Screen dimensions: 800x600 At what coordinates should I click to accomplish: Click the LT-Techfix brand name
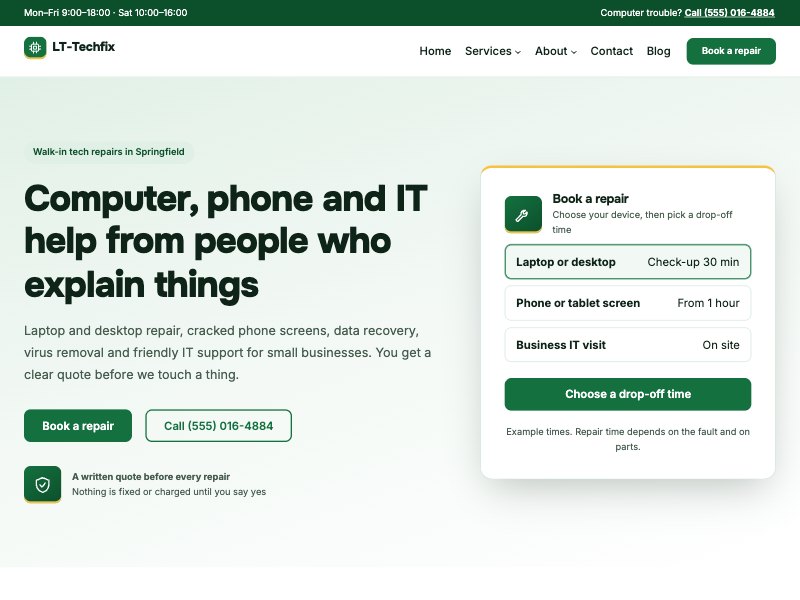point(84,47)
